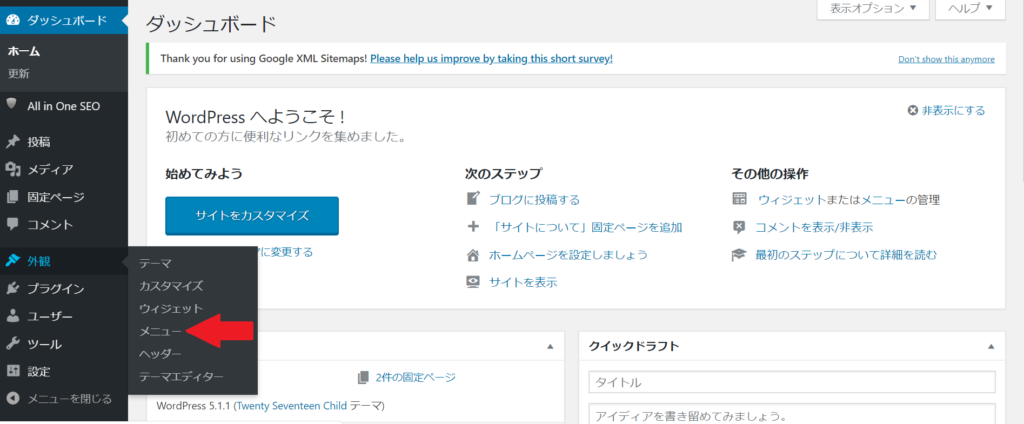1024x424 pixels.
Task: Open the short survey link in notice
Action: click(x=491, y=58)
